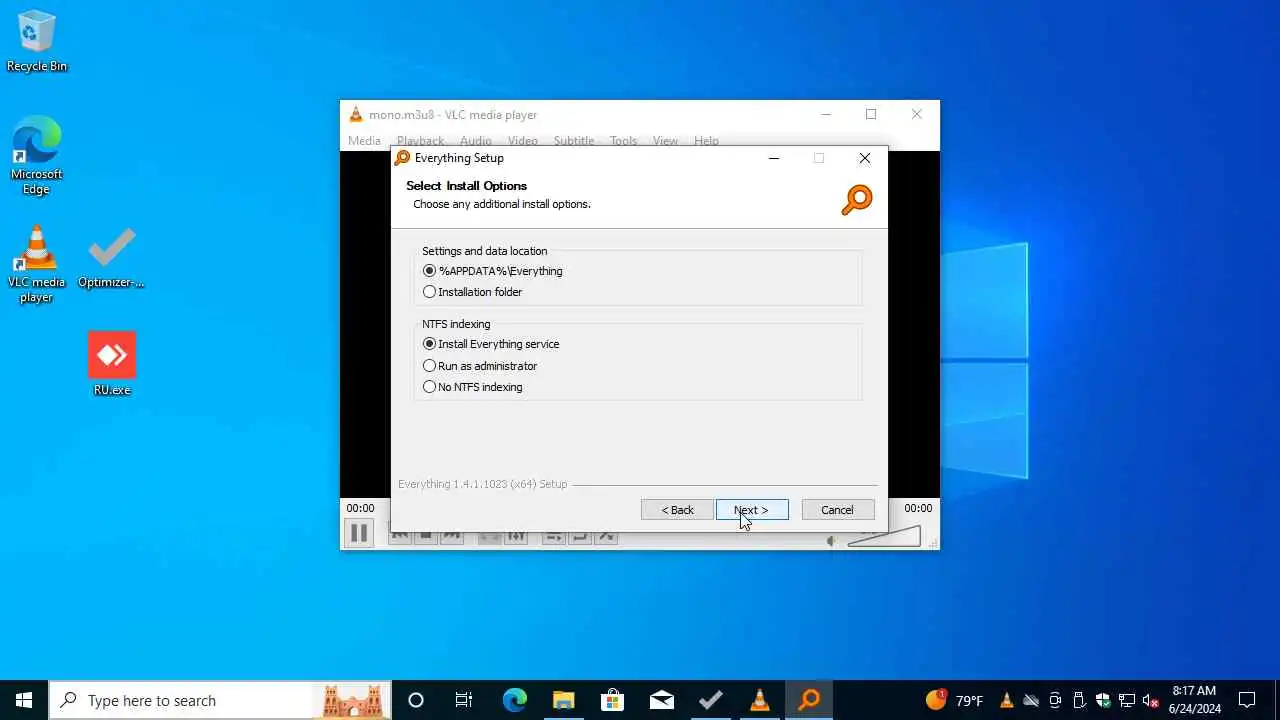
Task: Click the Everything magnifier logo in the header
Action: coord(857,200)
